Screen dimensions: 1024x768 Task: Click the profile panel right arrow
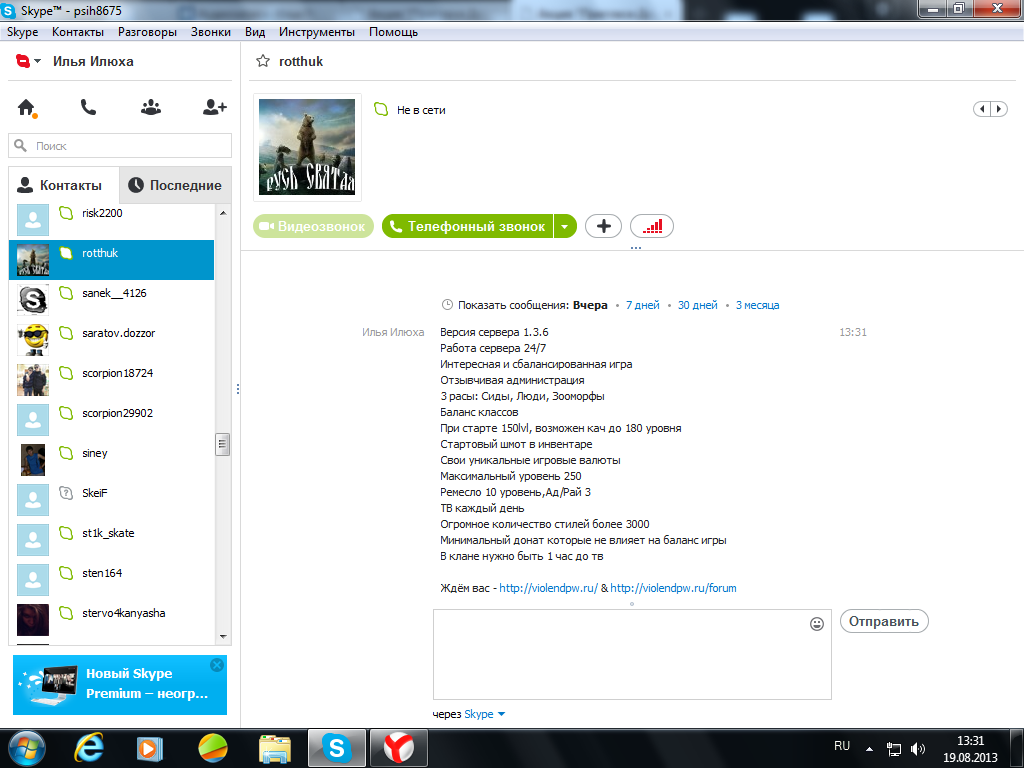pyautogui.click(x=999, y=109)
